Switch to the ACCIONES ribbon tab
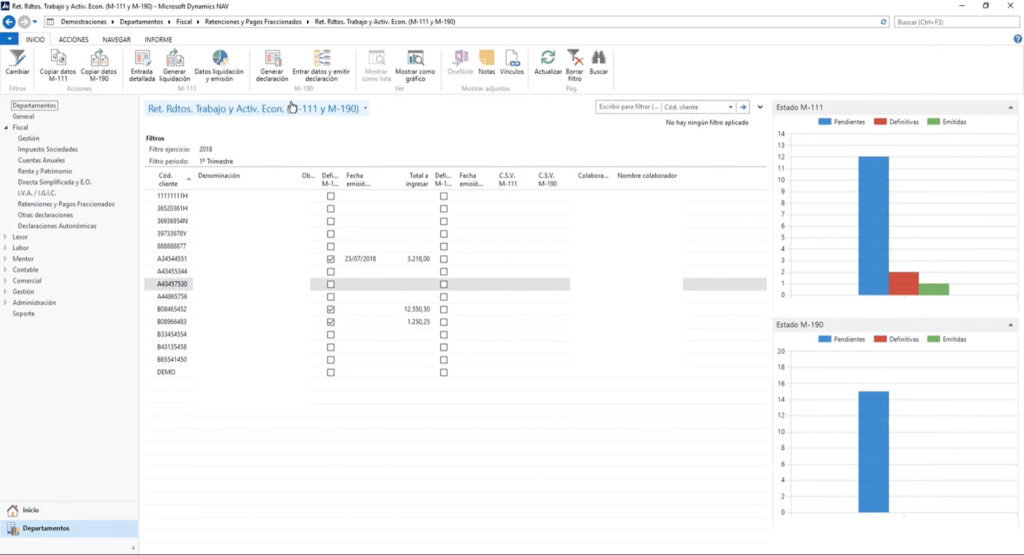Screen dimensions: 1024x555 tap(73, 40)
